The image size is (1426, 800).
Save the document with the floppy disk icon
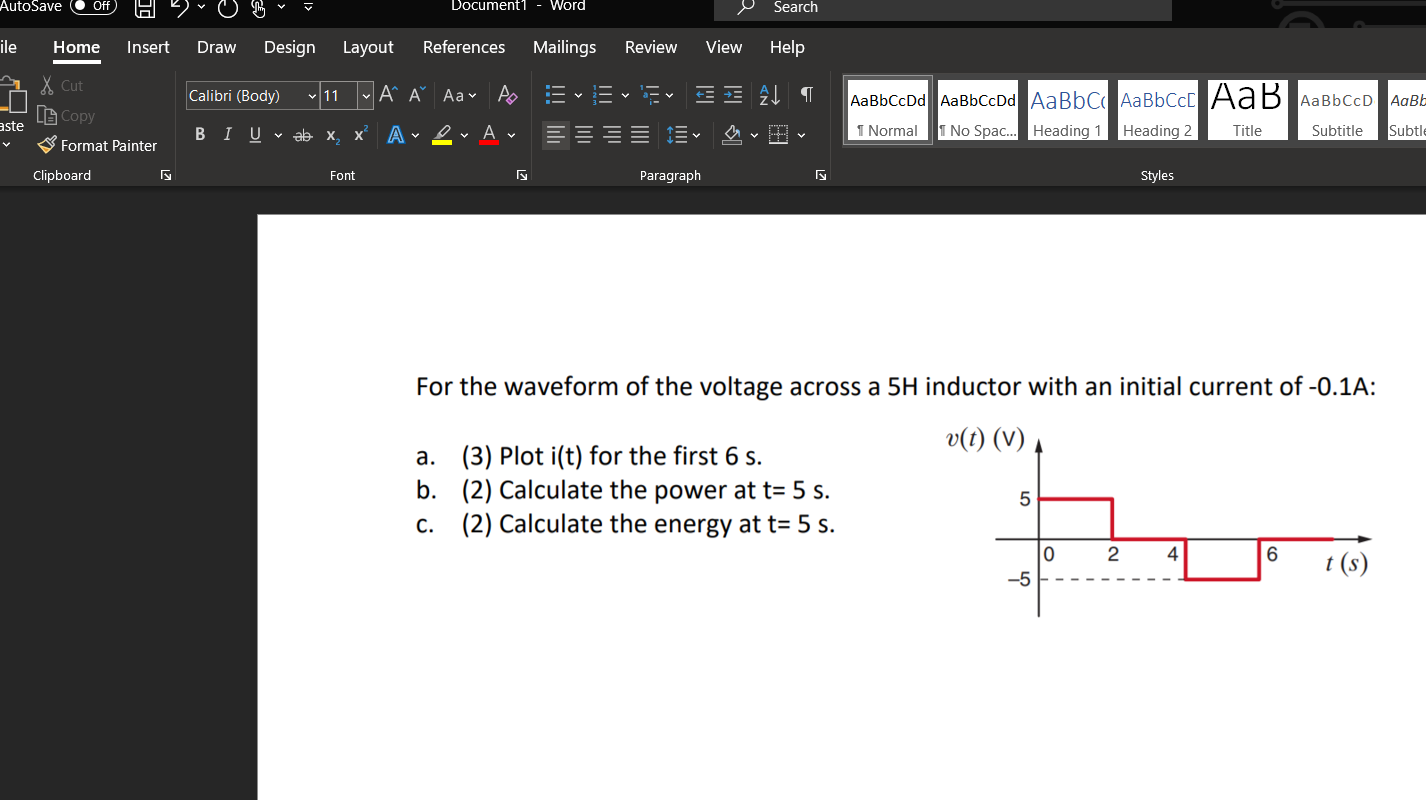[145, 10]
